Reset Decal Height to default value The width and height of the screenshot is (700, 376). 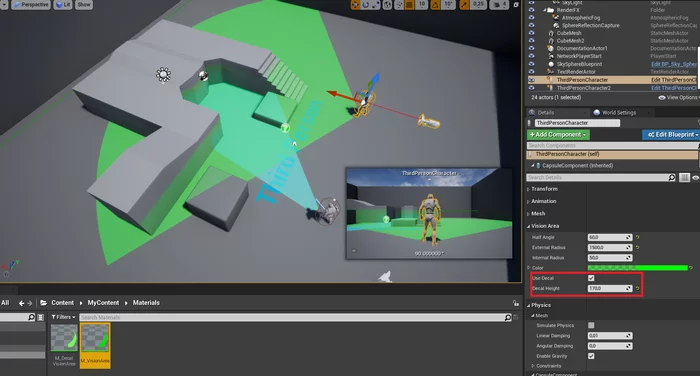click(638, 288)
